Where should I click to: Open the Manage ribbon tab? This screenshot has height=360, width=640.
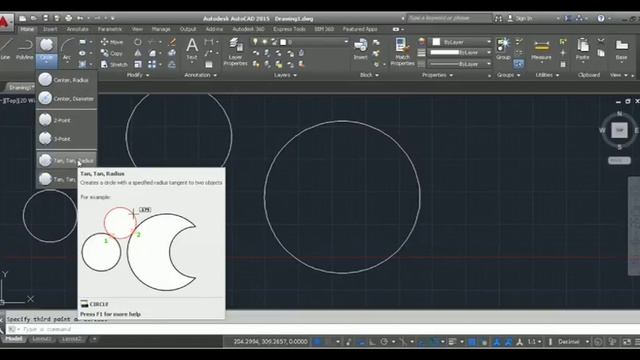click(x=161, y=29)
